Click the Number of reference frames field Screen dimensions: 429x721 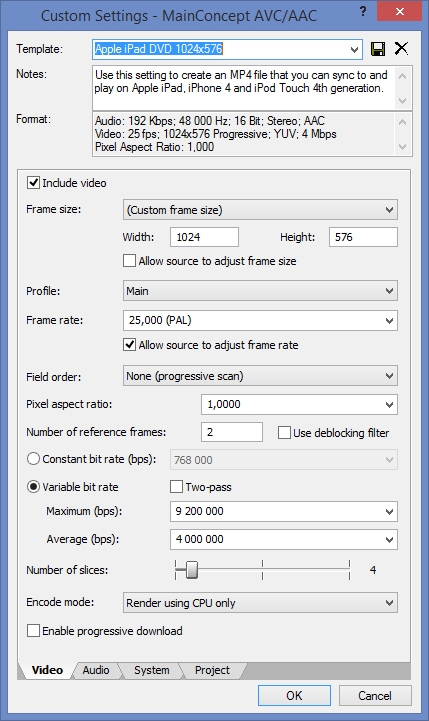232,432
